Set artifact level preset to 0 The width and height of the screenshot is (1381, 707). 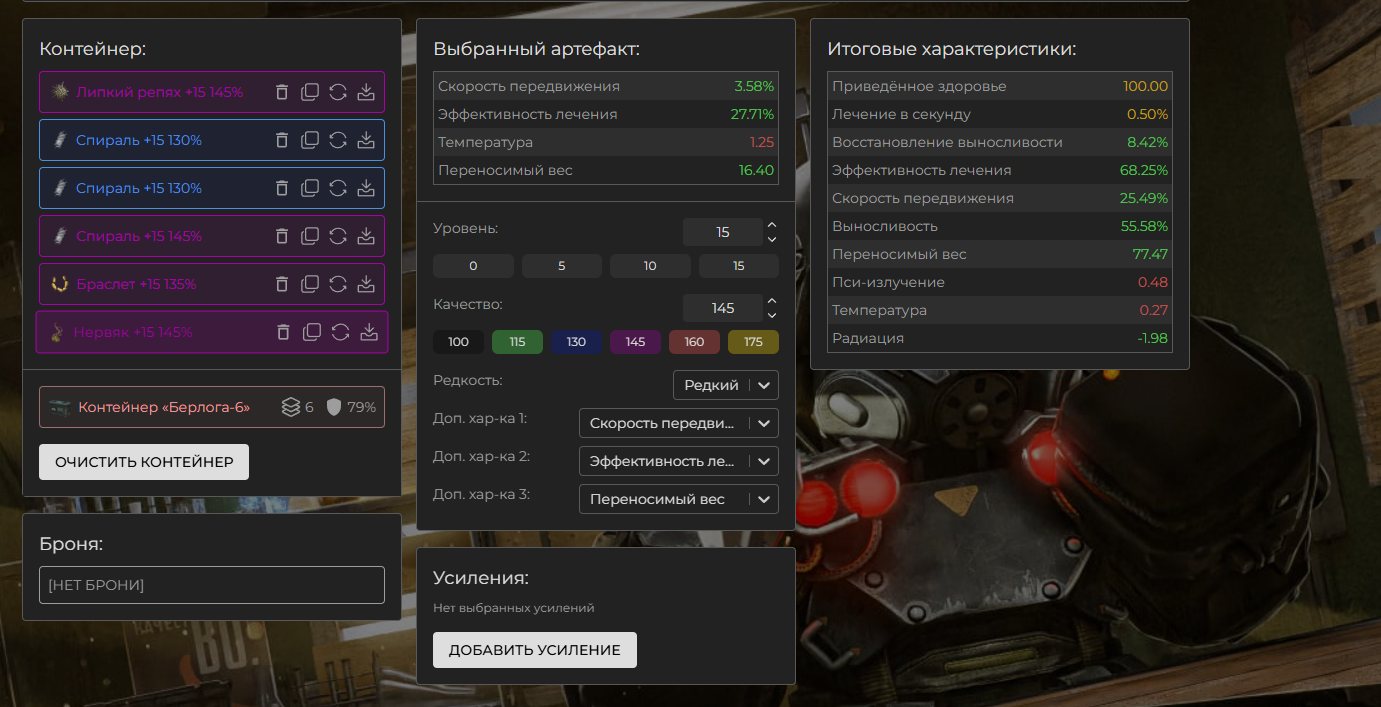tap(473, 266)
